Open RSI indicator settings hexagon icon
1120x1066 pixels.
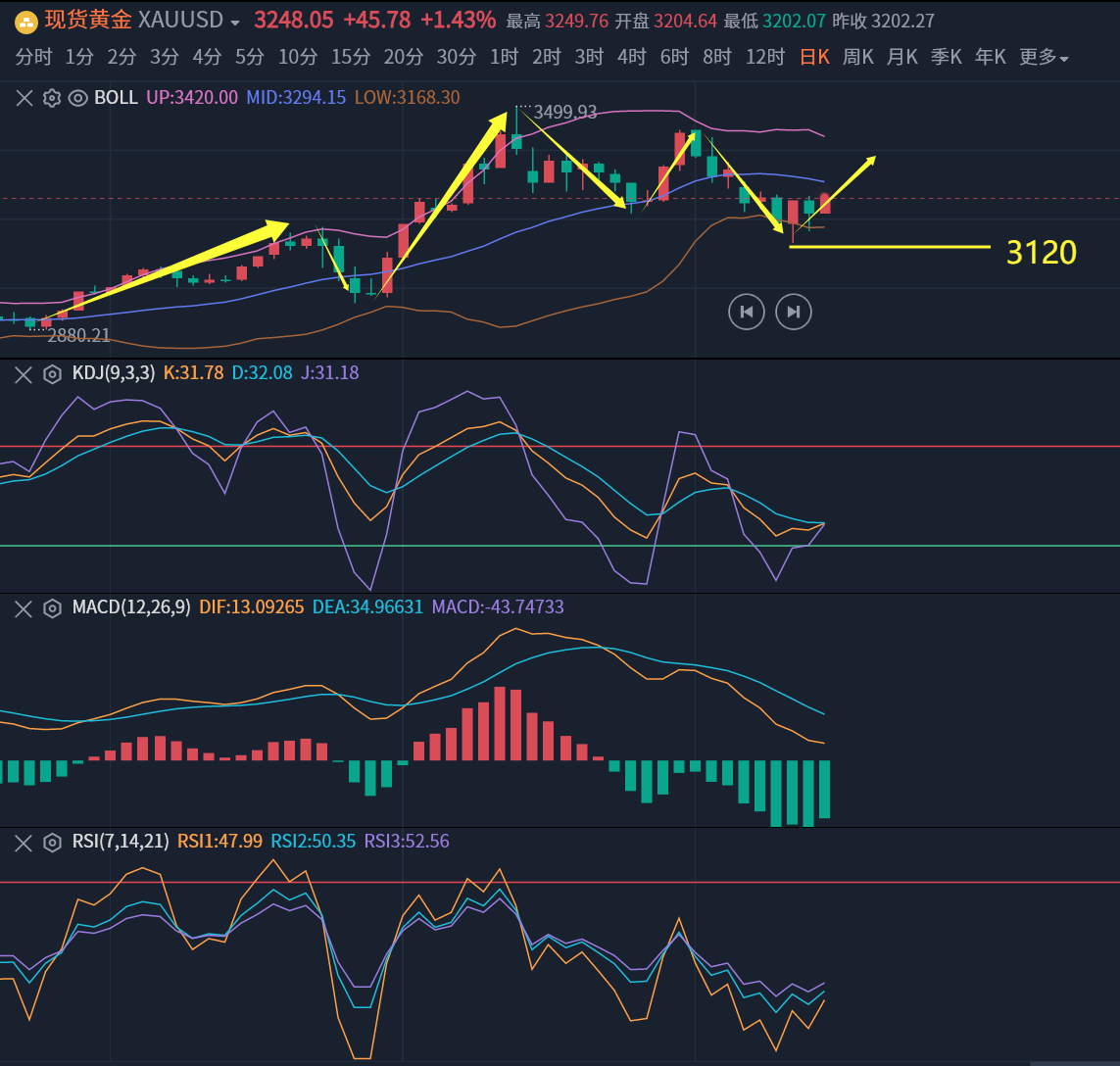[x=52, y=843]
